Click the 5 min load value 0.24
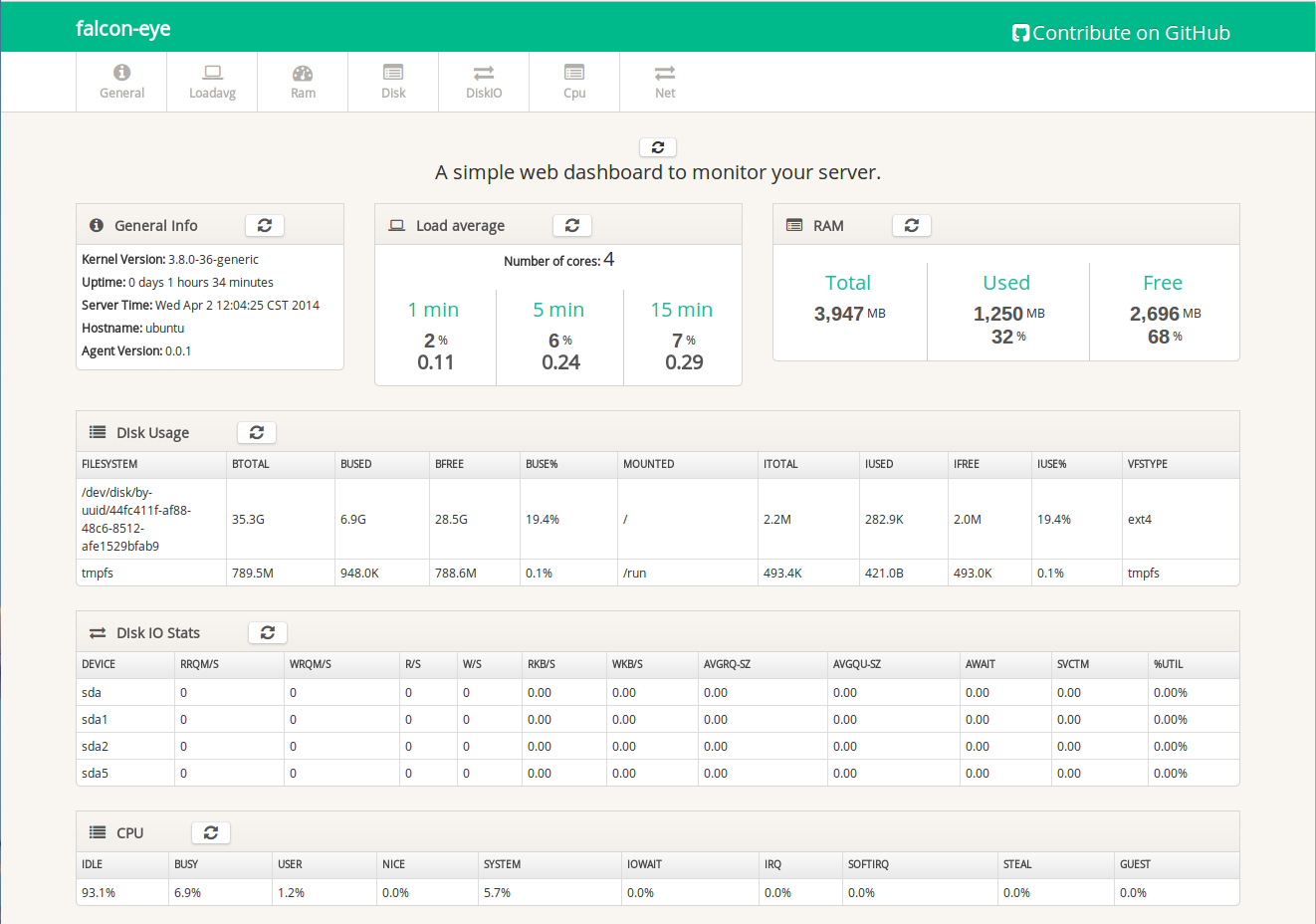Screen dimensions: 1316x924 tap(561, 362)
